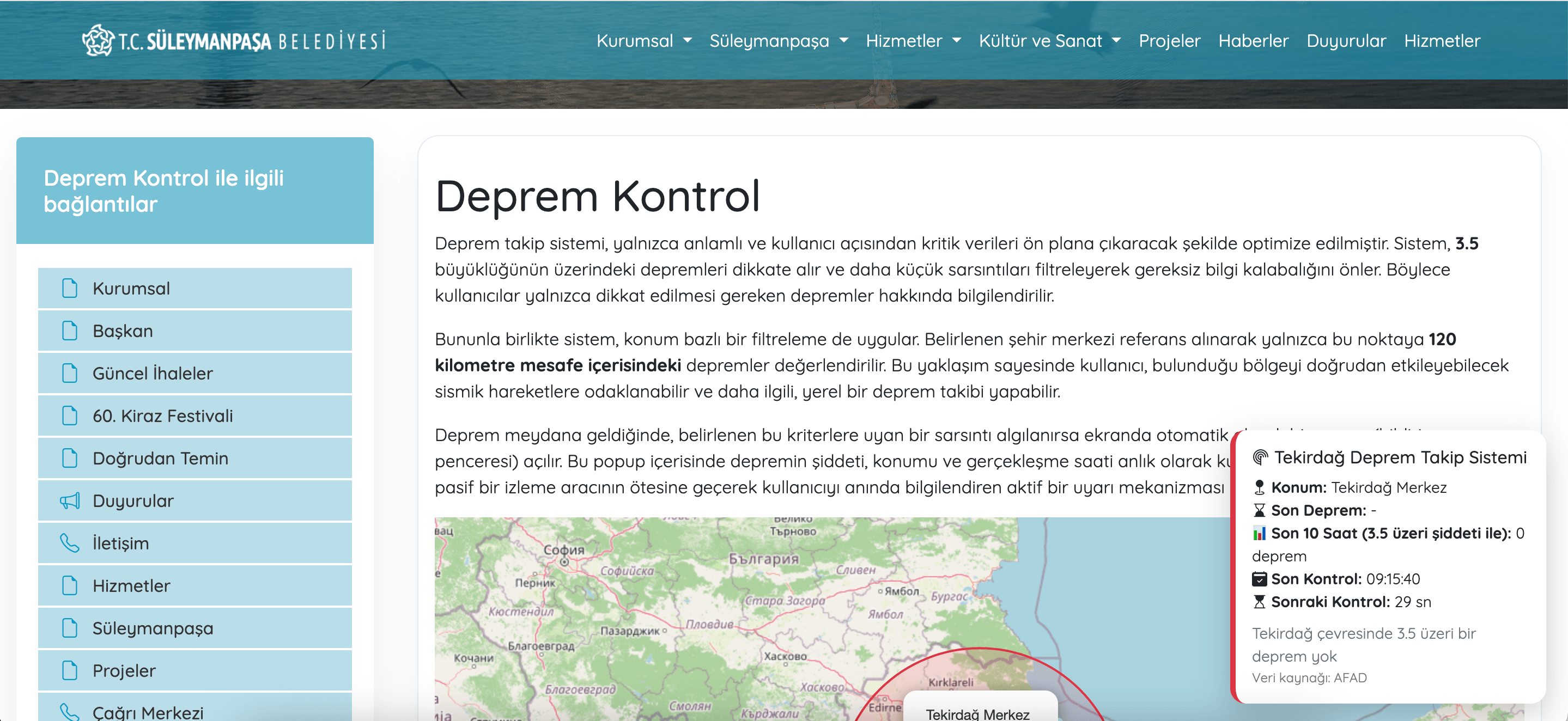Click the location pin icon next to Konum

point(1260,487)
